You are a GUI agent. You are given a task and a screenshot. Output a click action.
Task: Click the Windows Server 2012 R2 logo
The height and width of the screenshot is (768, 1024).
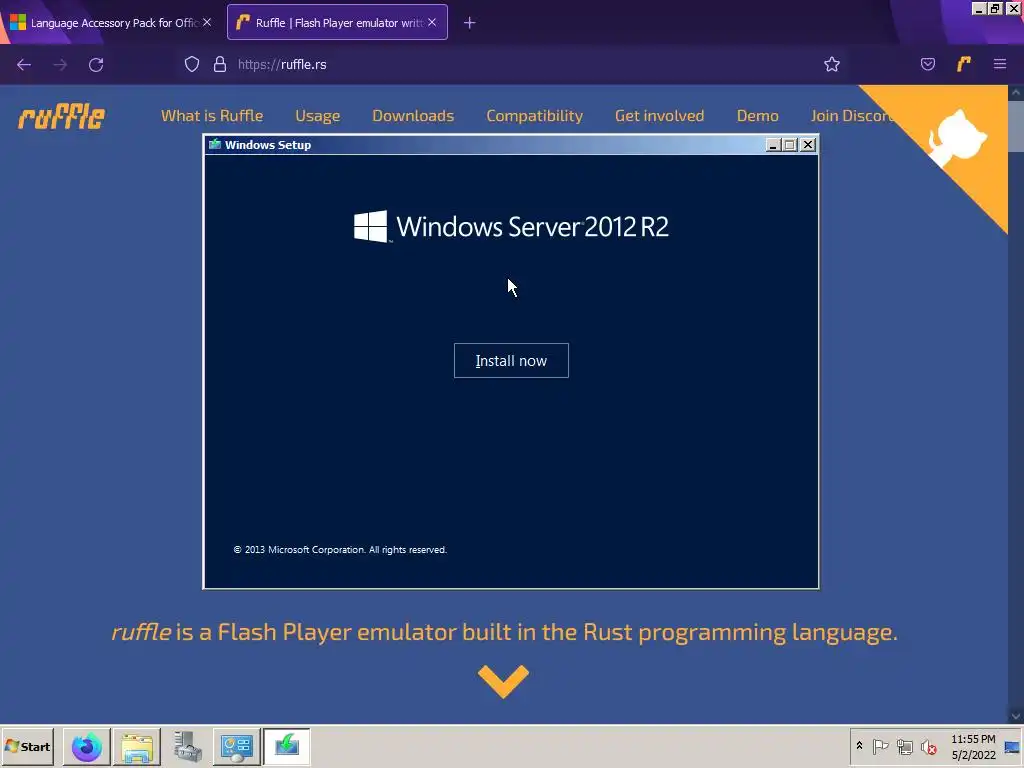(x=511, y=226)
